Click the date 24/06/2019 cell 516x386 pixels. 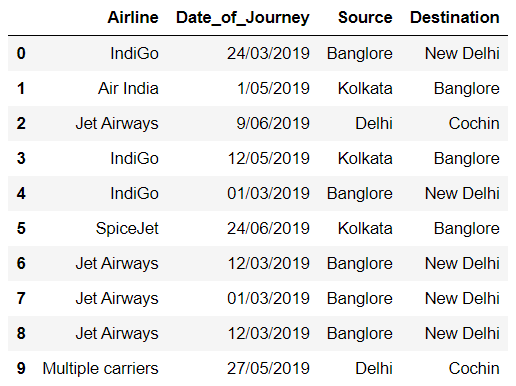(x=268, y=228)
